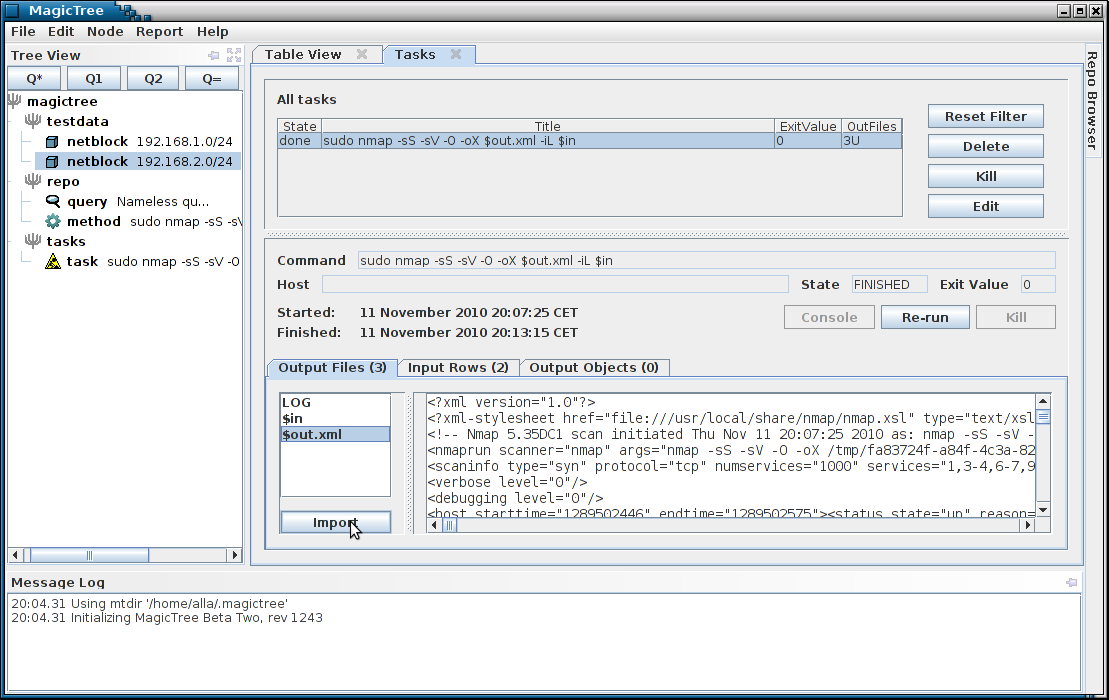Select the LOG output file
The width and height of the screenshot is (1109, 700).
click(x=335, y=402)
